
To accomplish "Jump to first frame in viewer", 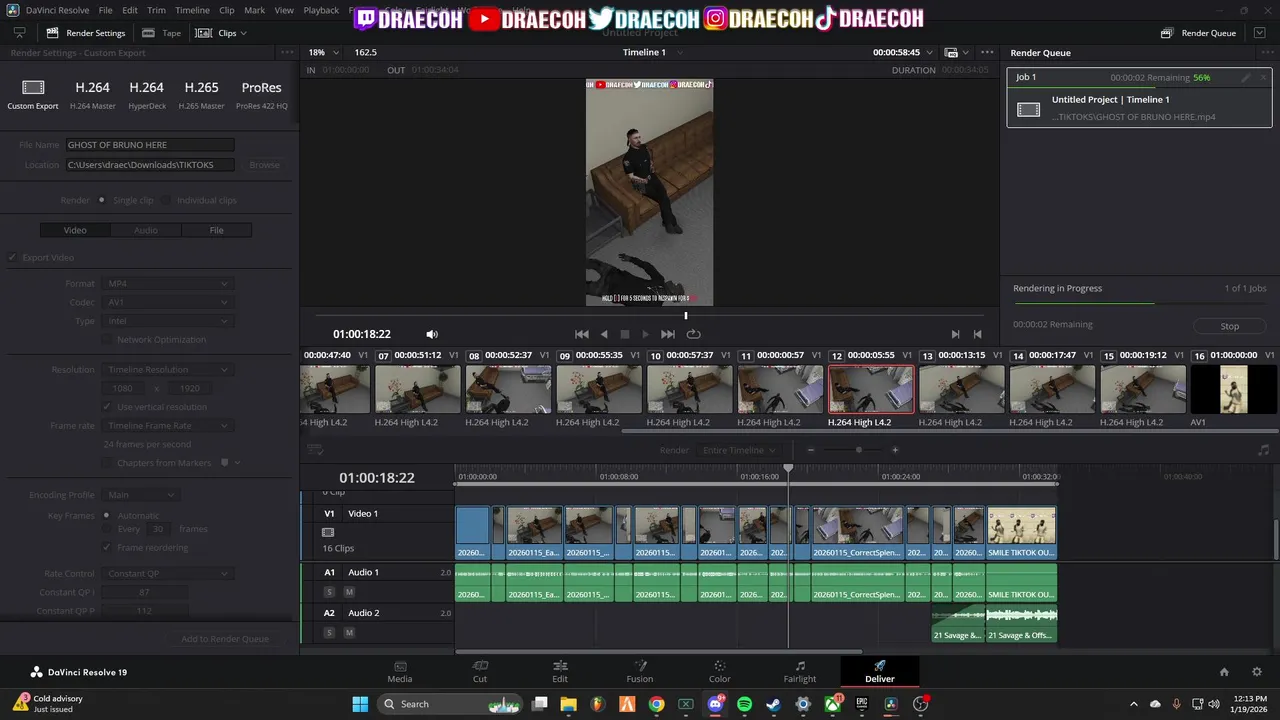I will click(582, 334).
